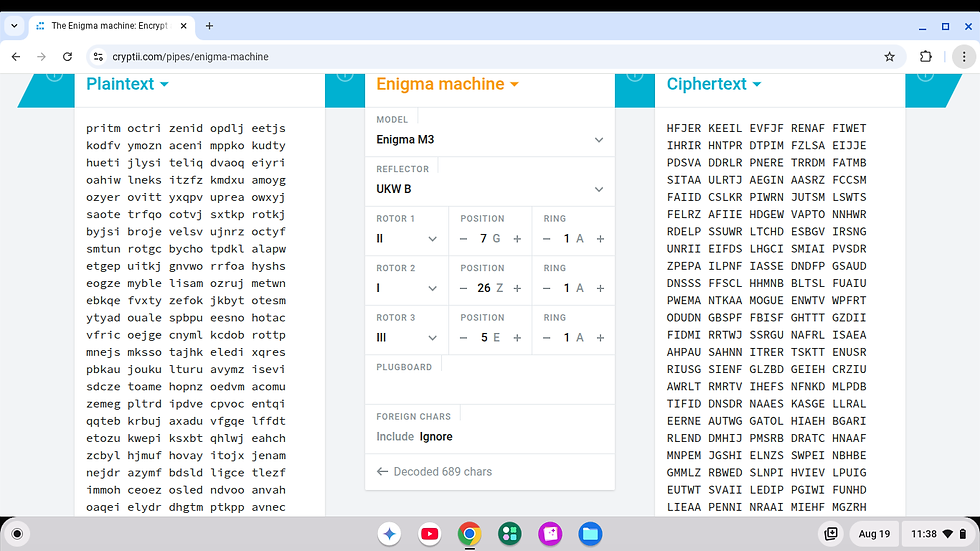Launch Gemini from the shelf
Image resolution: width=980 pixels, height=551 pixels.
[389, 534]
